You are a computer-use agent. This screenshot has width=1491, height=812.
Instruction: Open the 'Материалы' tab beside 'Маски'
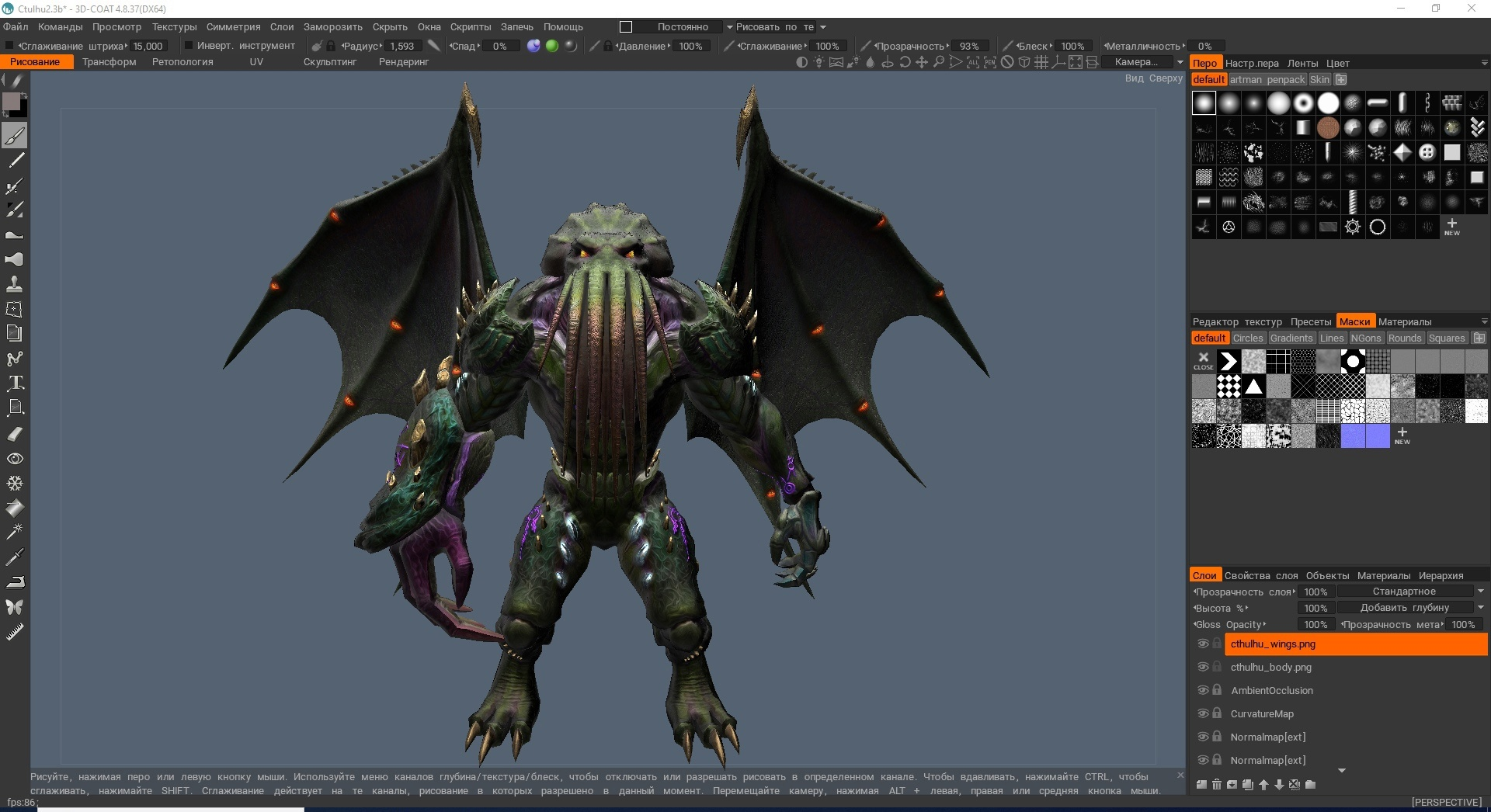coord(1405,321)
